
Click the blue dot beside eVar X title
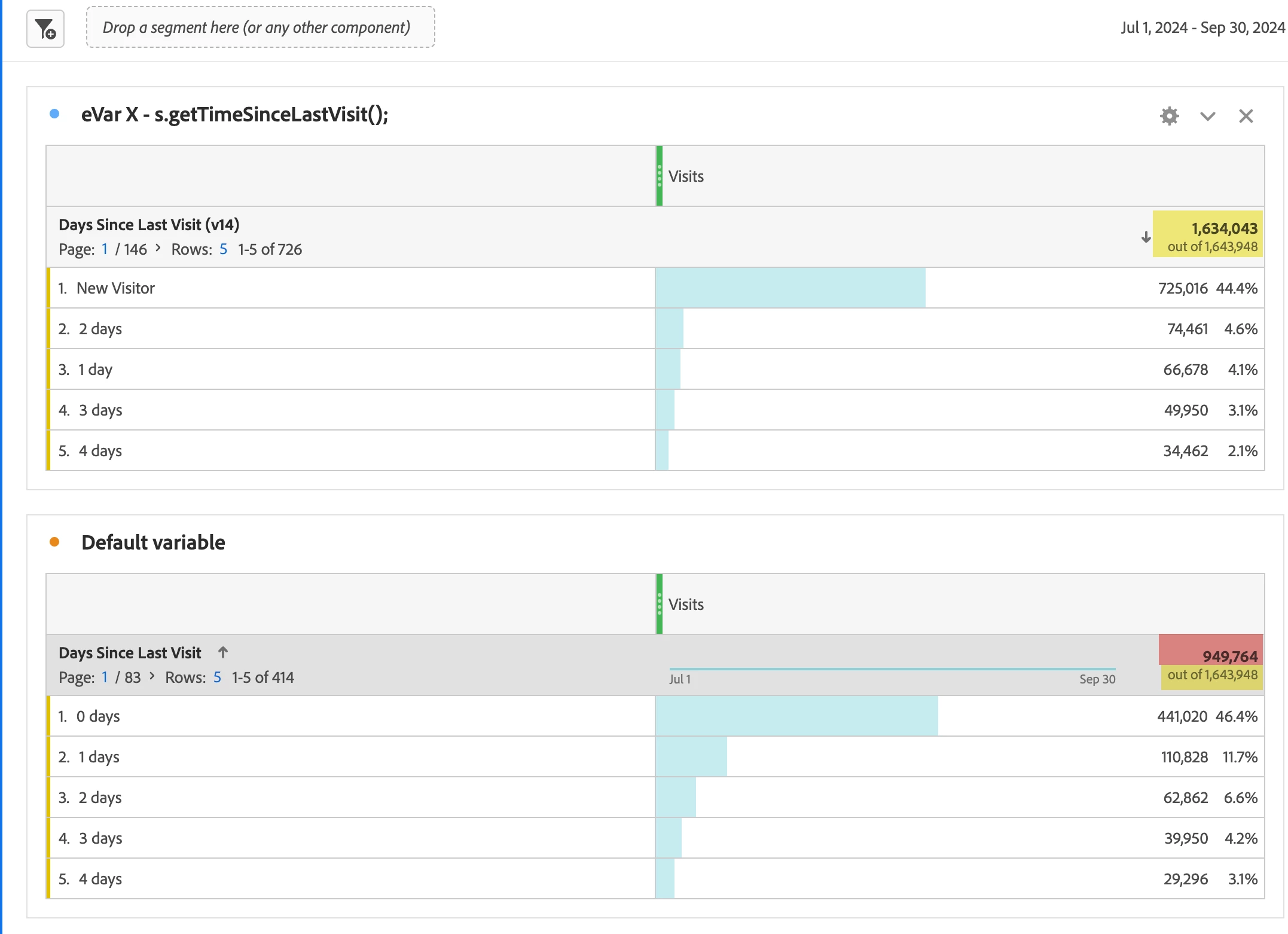pyautogui.click(x=54, y=114)
